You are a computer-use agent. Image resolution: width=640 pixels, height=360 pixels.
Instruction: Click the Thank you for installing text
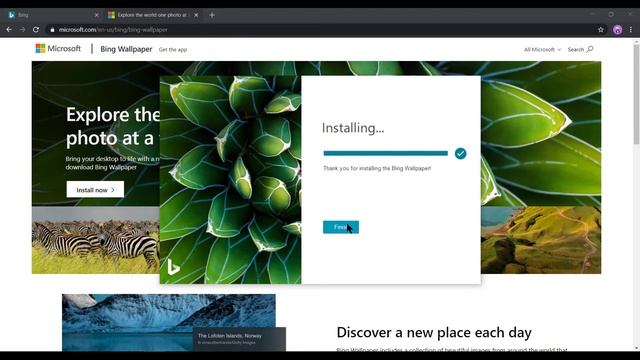point(377,168)
